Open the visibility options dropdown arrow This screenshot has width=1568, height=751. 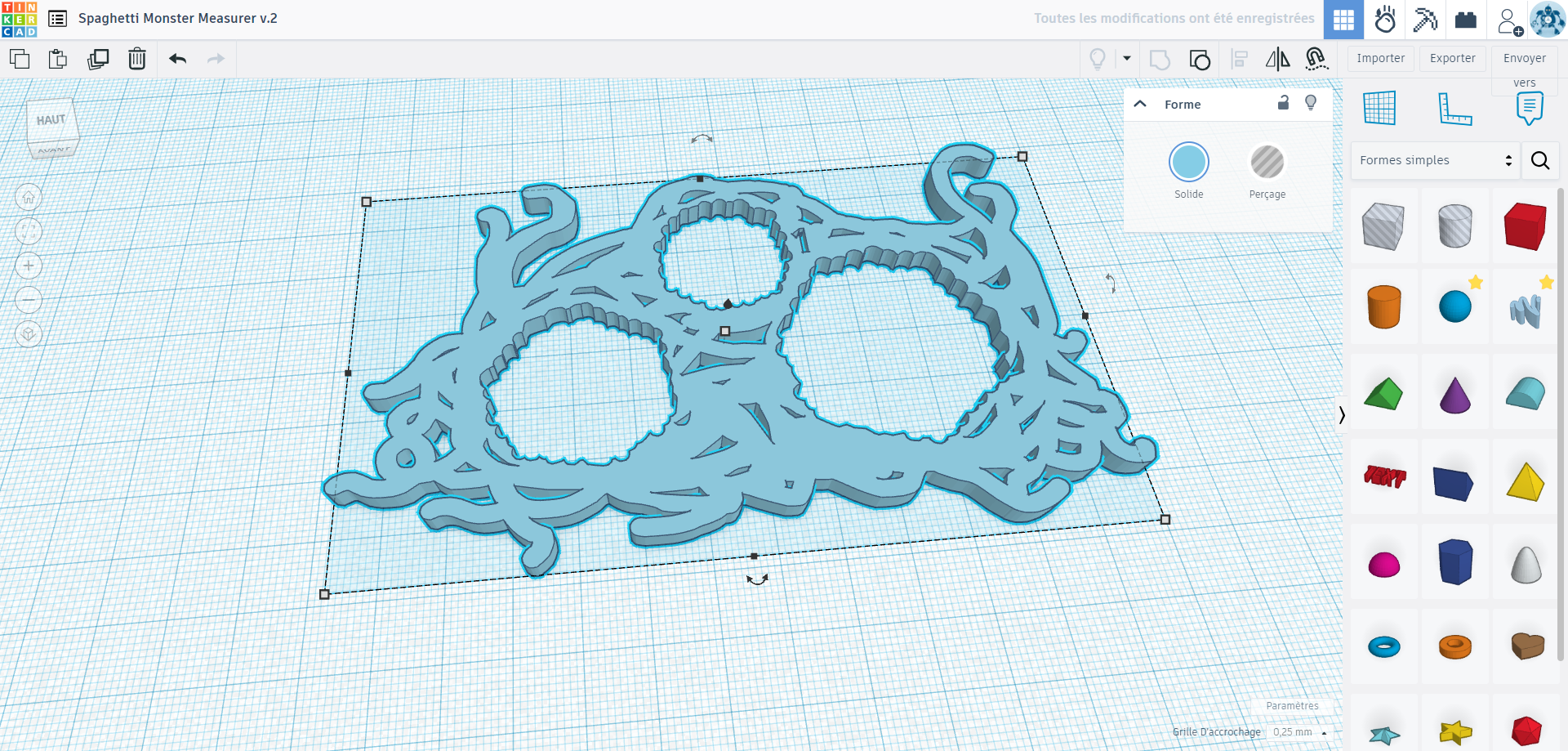pyautogui.click(x=1127, y=59)
